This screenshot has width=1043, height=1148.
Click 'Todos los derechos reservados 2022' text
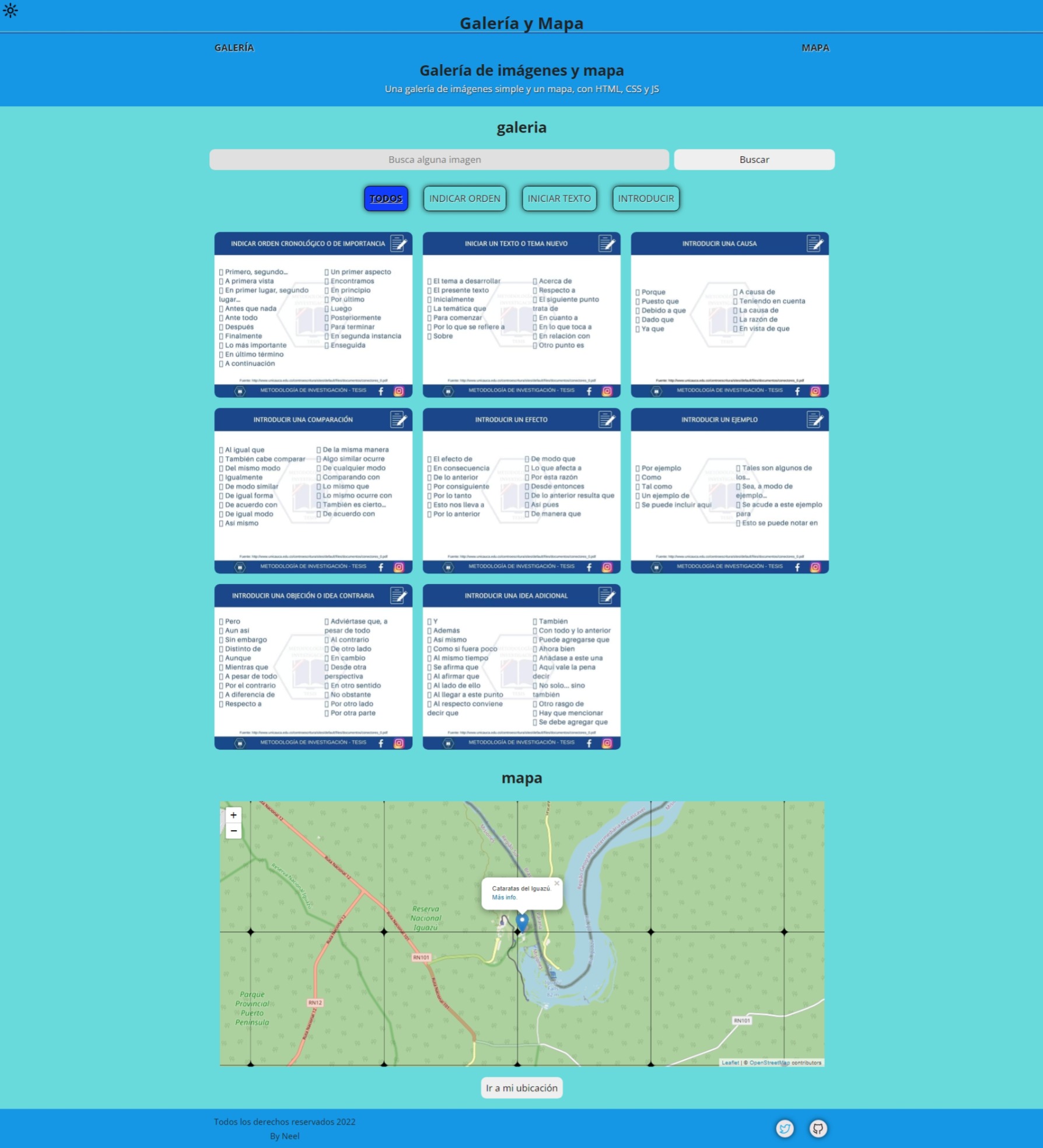[285, 1122]
